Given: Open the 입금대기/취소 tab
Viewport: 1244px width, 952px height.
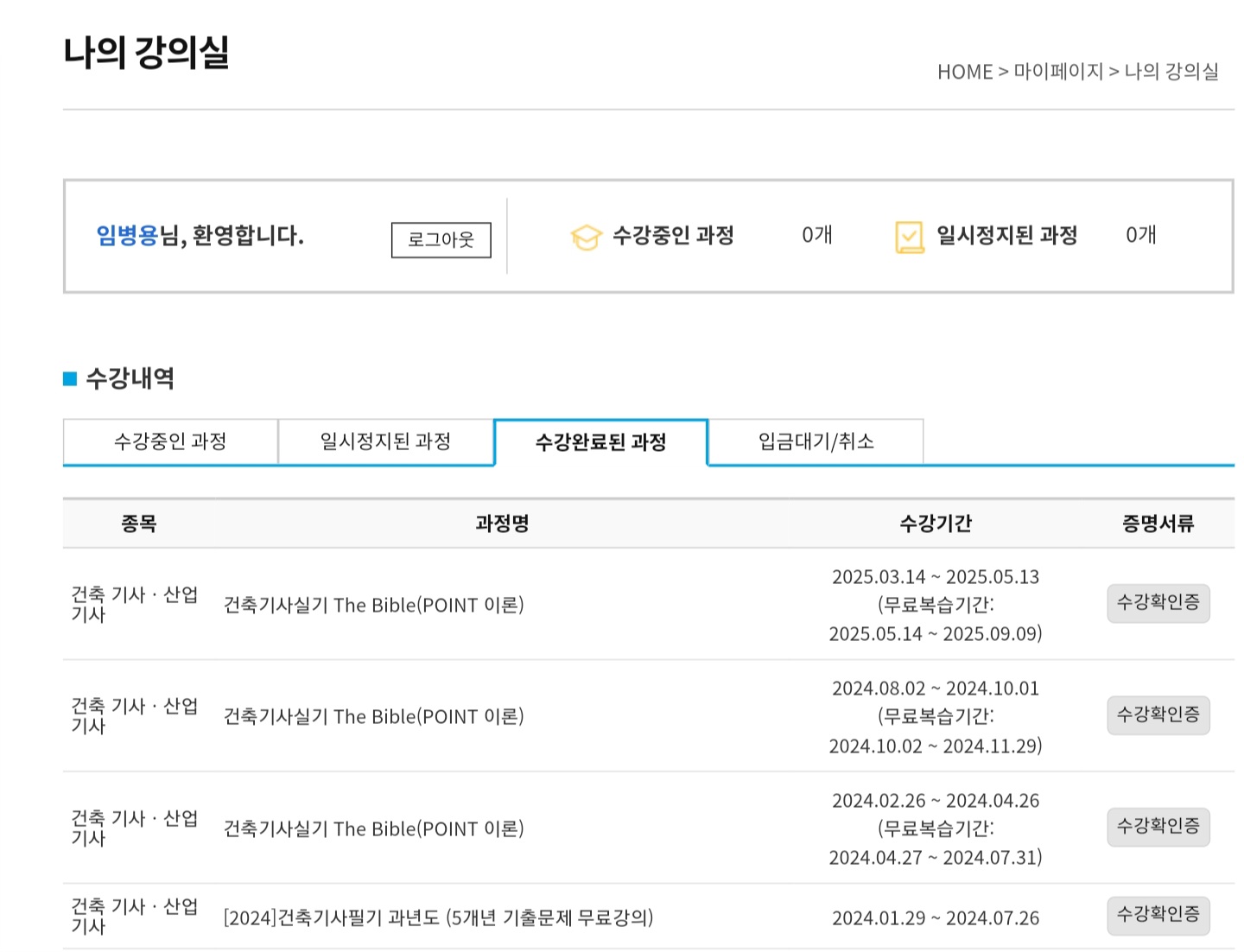Looking at the screenshot, I should (816, 441).
